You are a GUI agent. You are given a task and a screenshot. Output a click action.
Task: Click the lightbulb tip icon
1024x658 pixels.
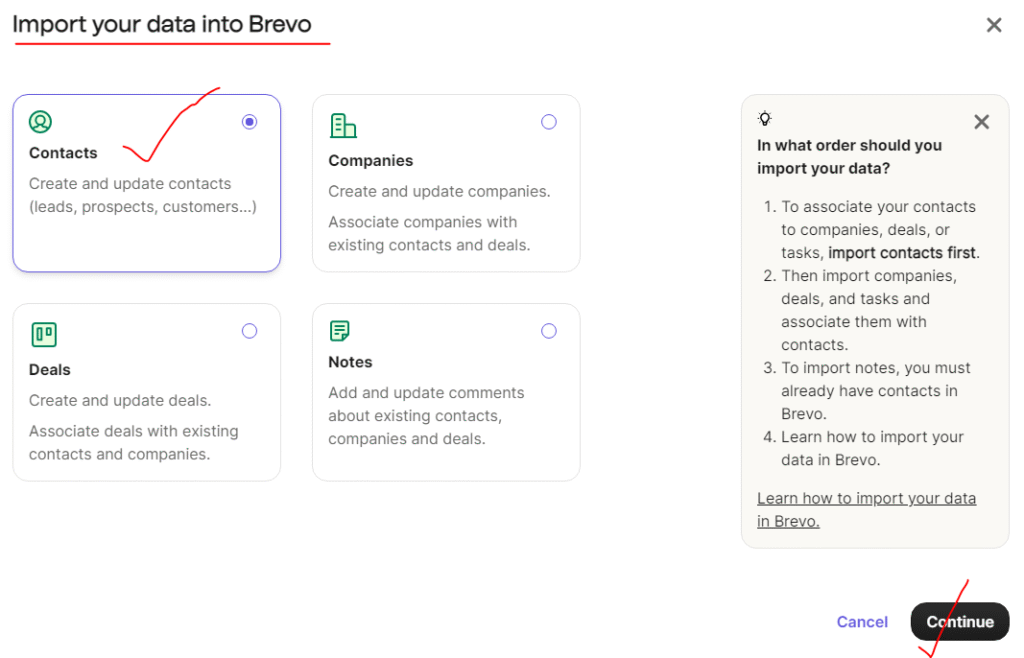click(765, 119)
